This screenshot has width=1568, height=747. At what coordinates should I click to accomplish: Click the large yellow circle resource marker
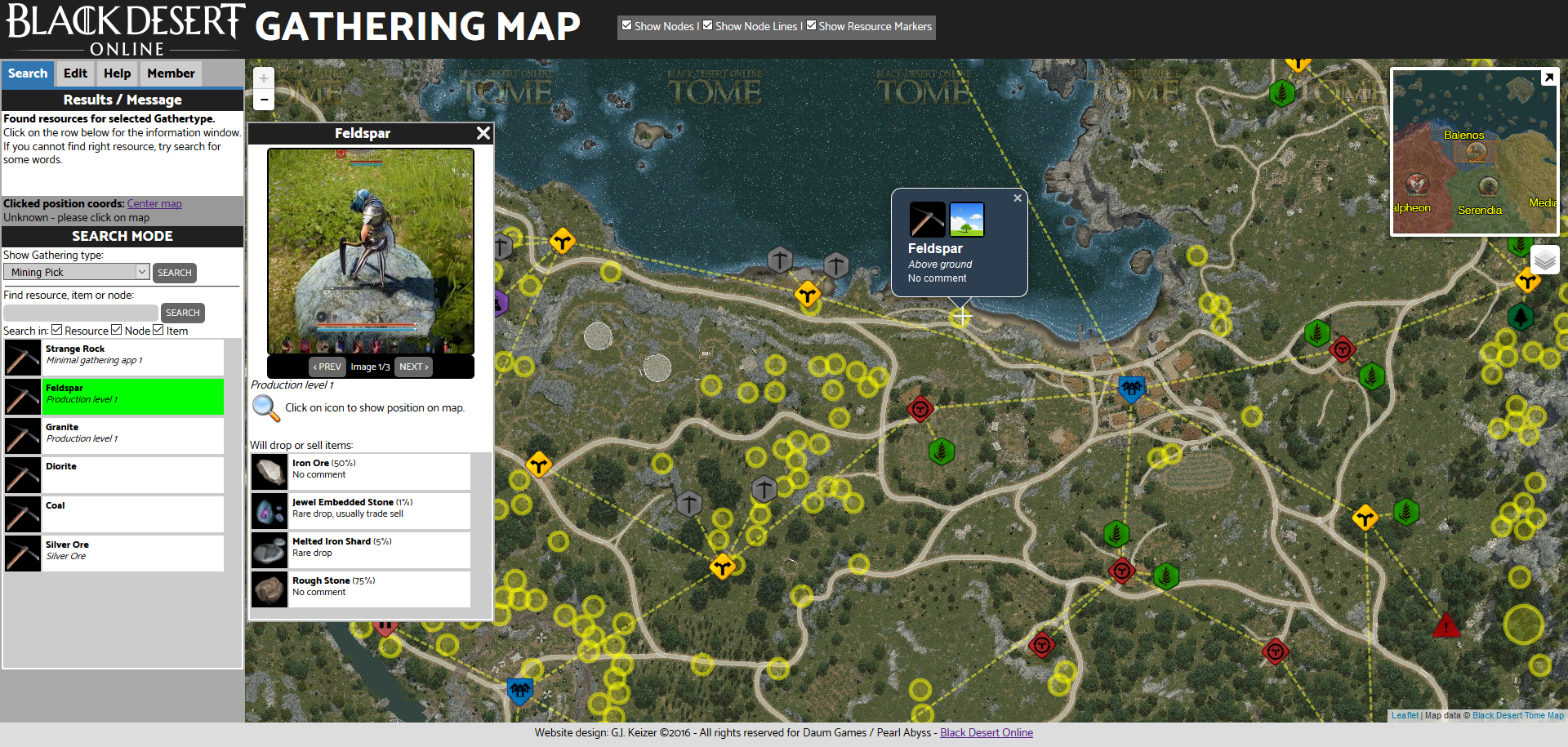1524,625
